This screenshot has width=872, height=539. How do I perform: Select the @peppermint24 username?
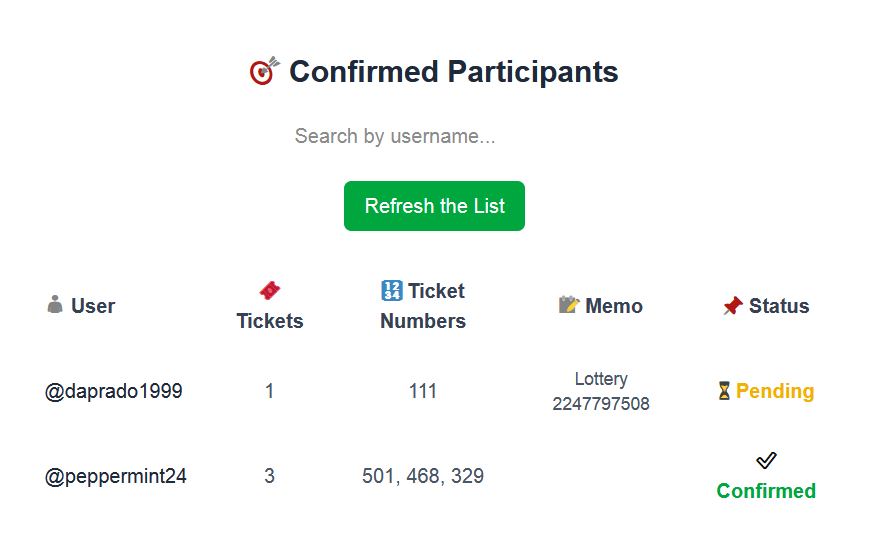pos(116,476)
